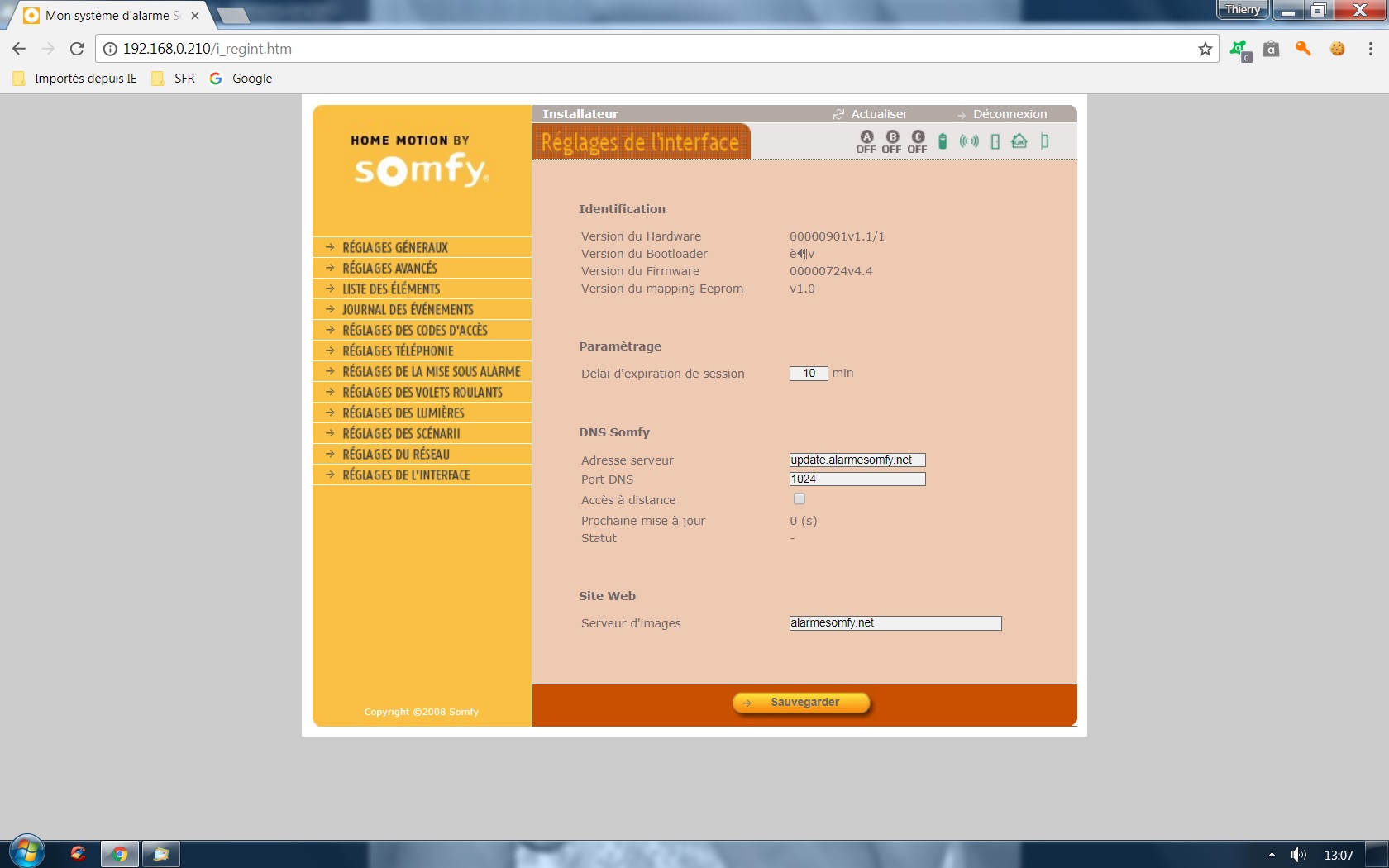This screenshot has height=868, width=1389.
Task: Show hidden system tray icons
Action: 1272,855
